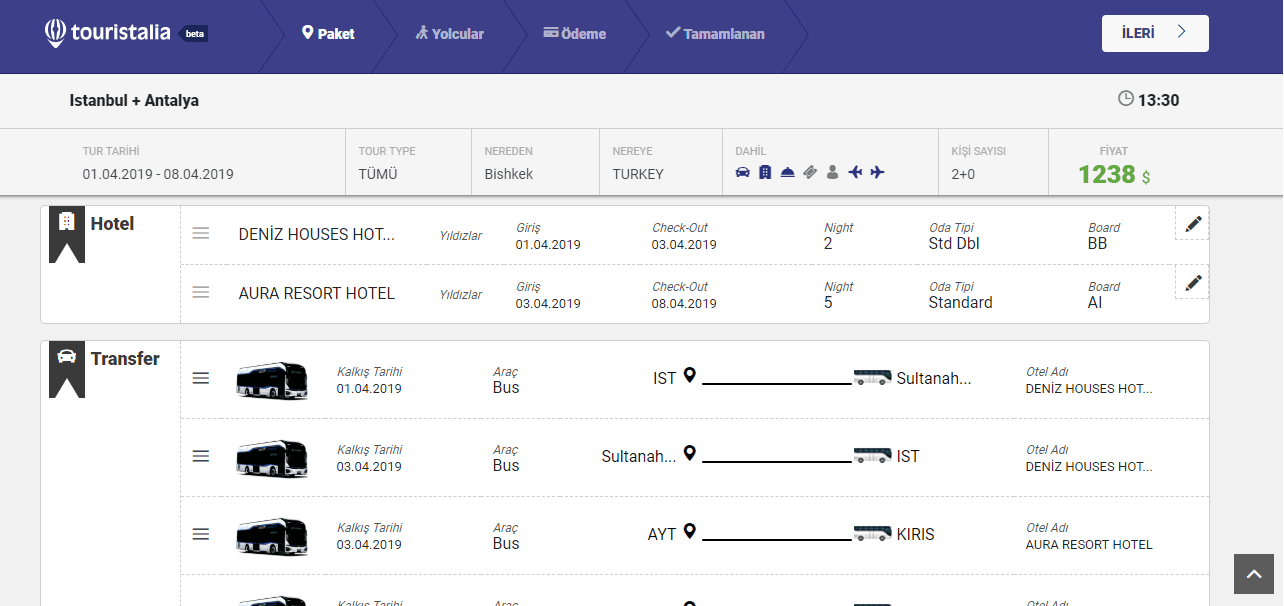1284x606 pixels.
Task: Edit the Deniz Houses Hotel entry
Action: [1192, 225]
